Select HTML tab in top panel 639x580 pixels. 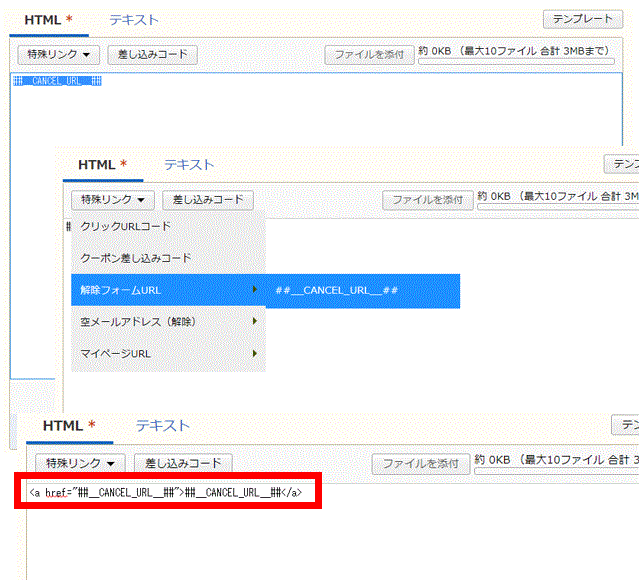(48, 20)
